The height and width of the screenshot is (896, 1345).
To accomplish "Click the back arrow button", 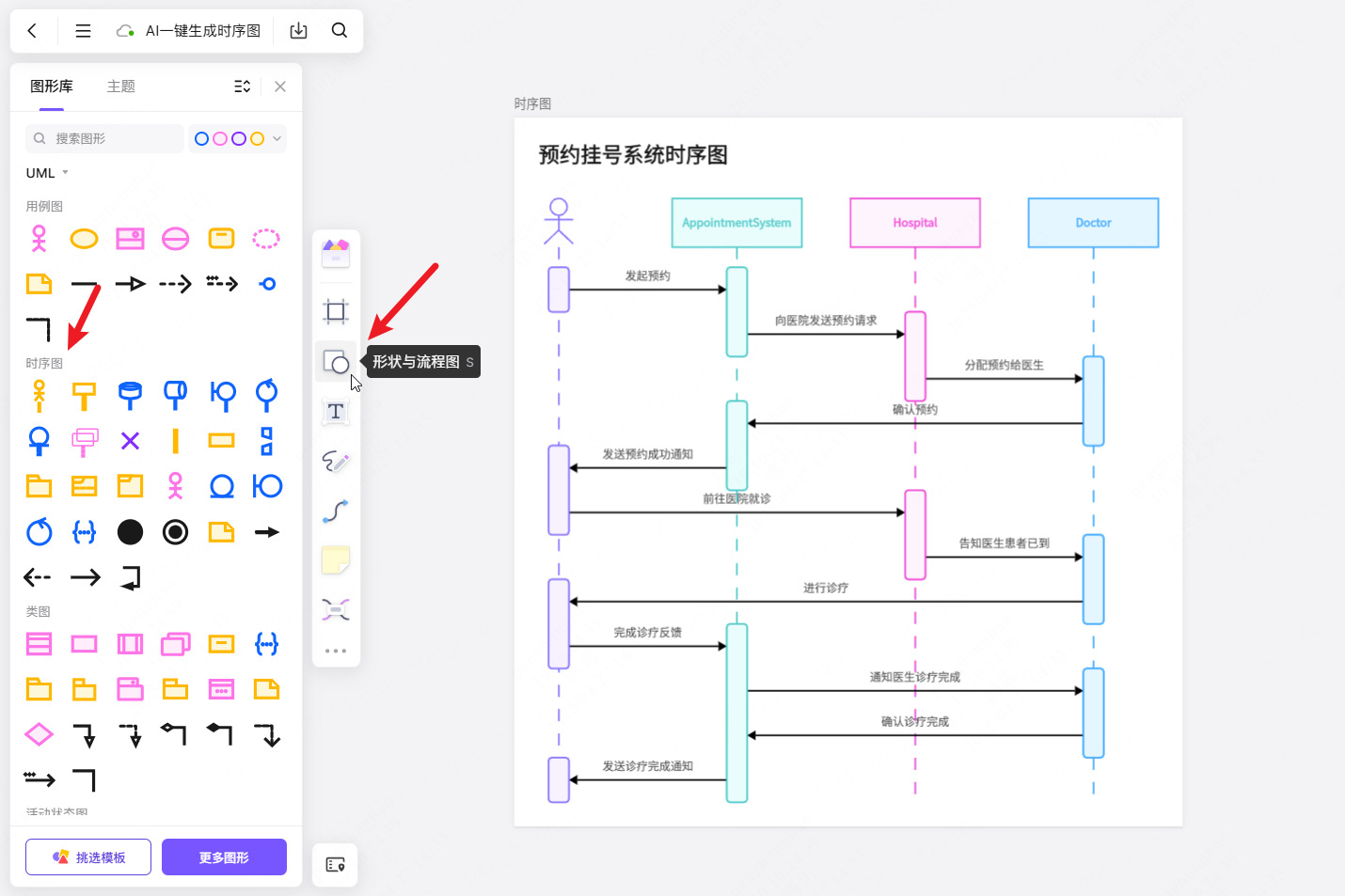I will (x=32, y=31).
